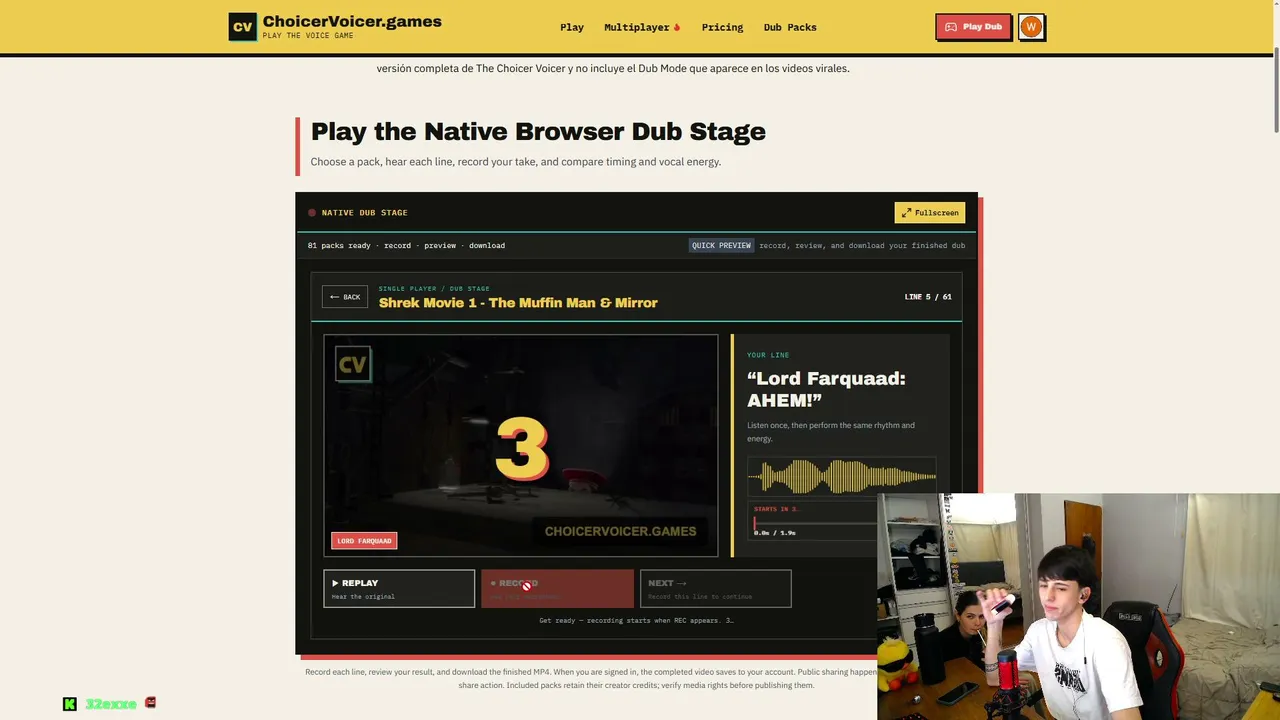Open the Multiplayer nav item
Image resolution: width=1280 pixels, height=720 pixels.
(x=642, y=27)
